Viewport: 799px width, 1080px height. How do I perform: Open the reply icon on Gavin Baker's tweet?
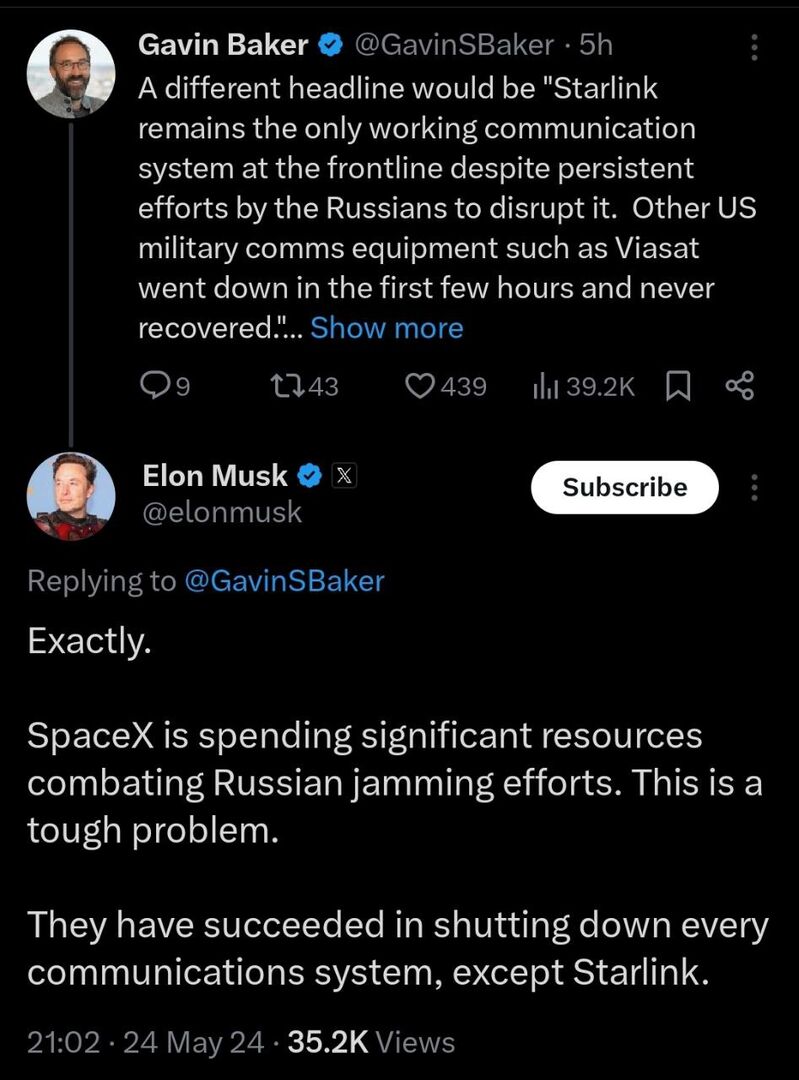coord(154,386)
